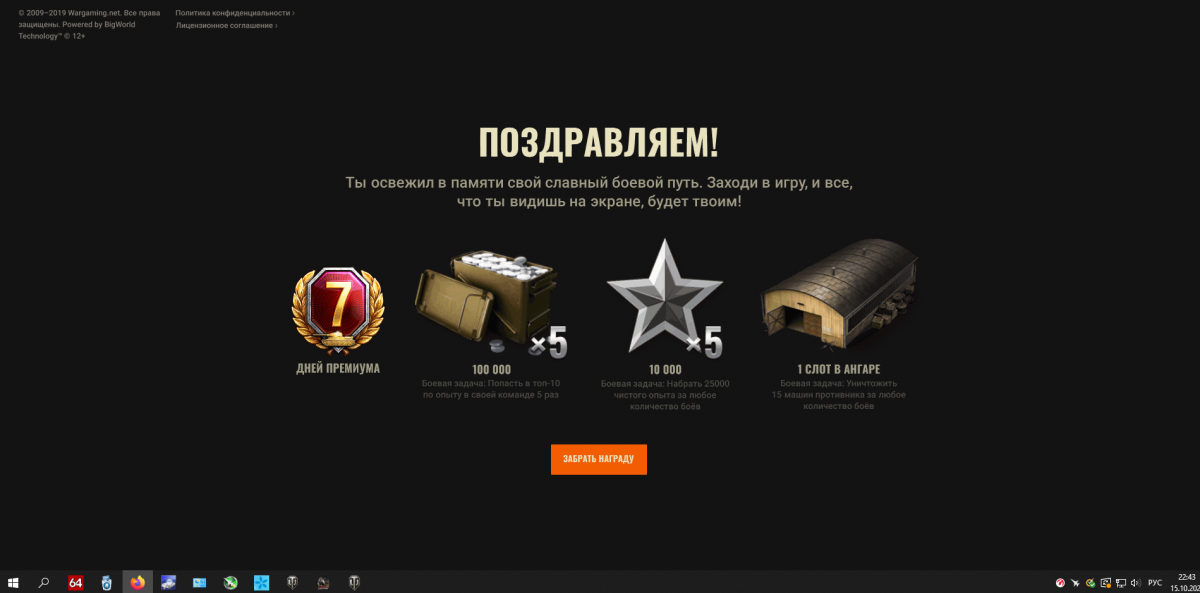The width and height of the screenshot is (1200, 593).
Task: Open the Политика конфиденциальности link
Action: click(234, 13)
